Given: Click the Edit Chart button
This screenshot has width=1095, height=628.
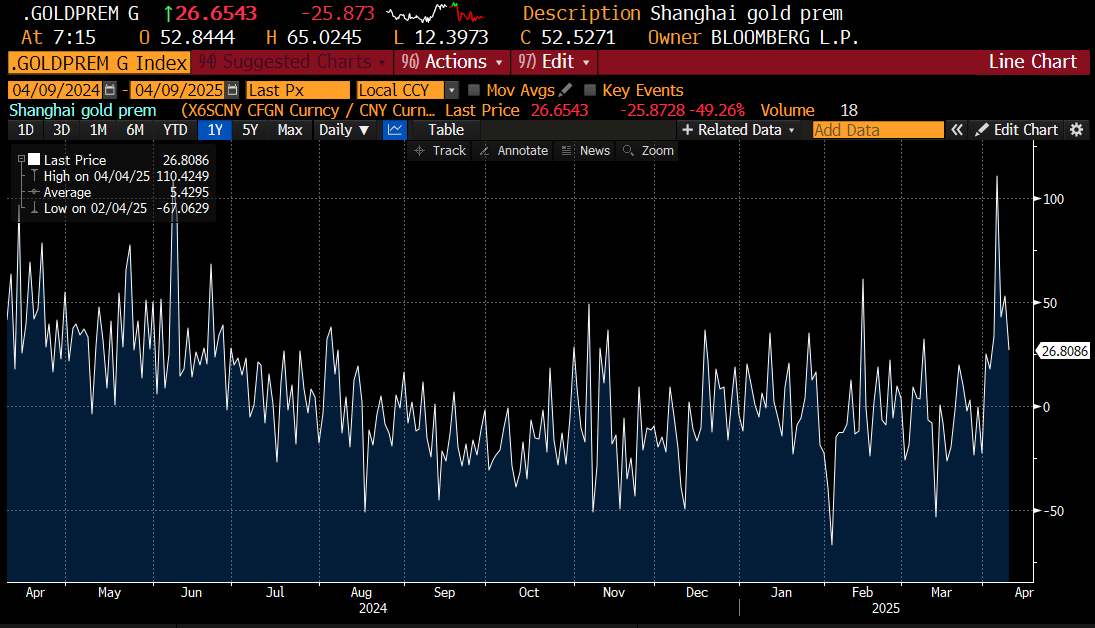Looking at the screenshot, I should [x=1017, y=130].
